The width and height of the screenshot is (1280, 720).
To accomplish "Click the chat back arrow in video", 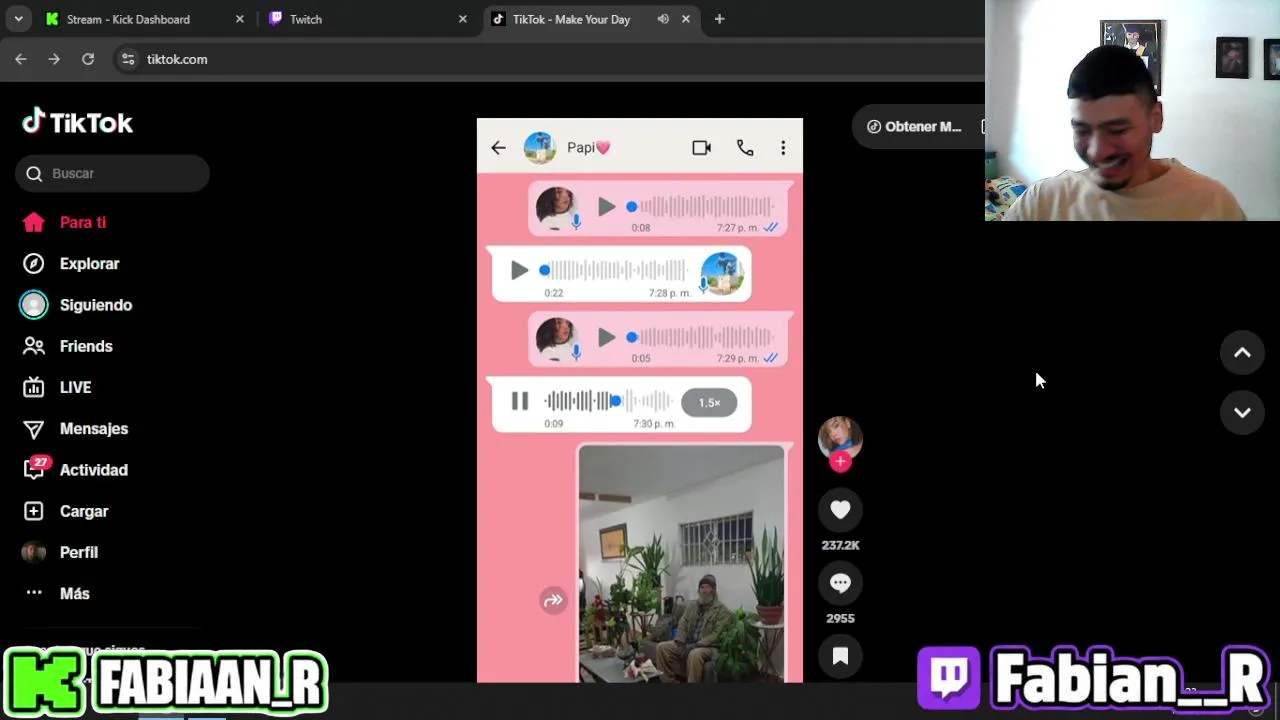I will pyautogui.click(x=498, y=148).
